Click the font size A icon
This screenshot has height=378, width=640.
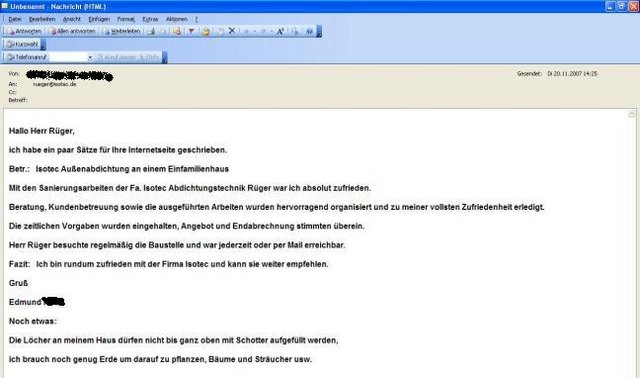(x=280, y=31)
